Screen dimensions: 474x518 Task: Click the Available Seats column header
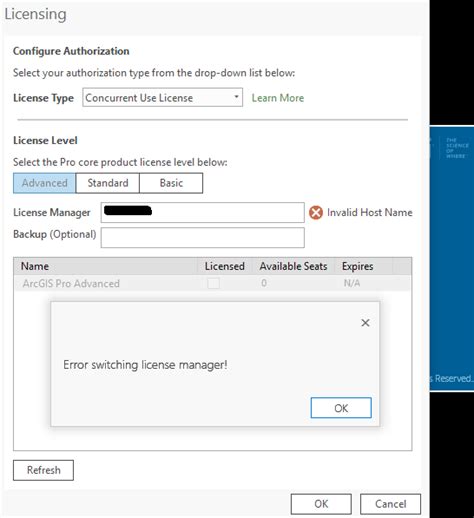pos(293,266)
